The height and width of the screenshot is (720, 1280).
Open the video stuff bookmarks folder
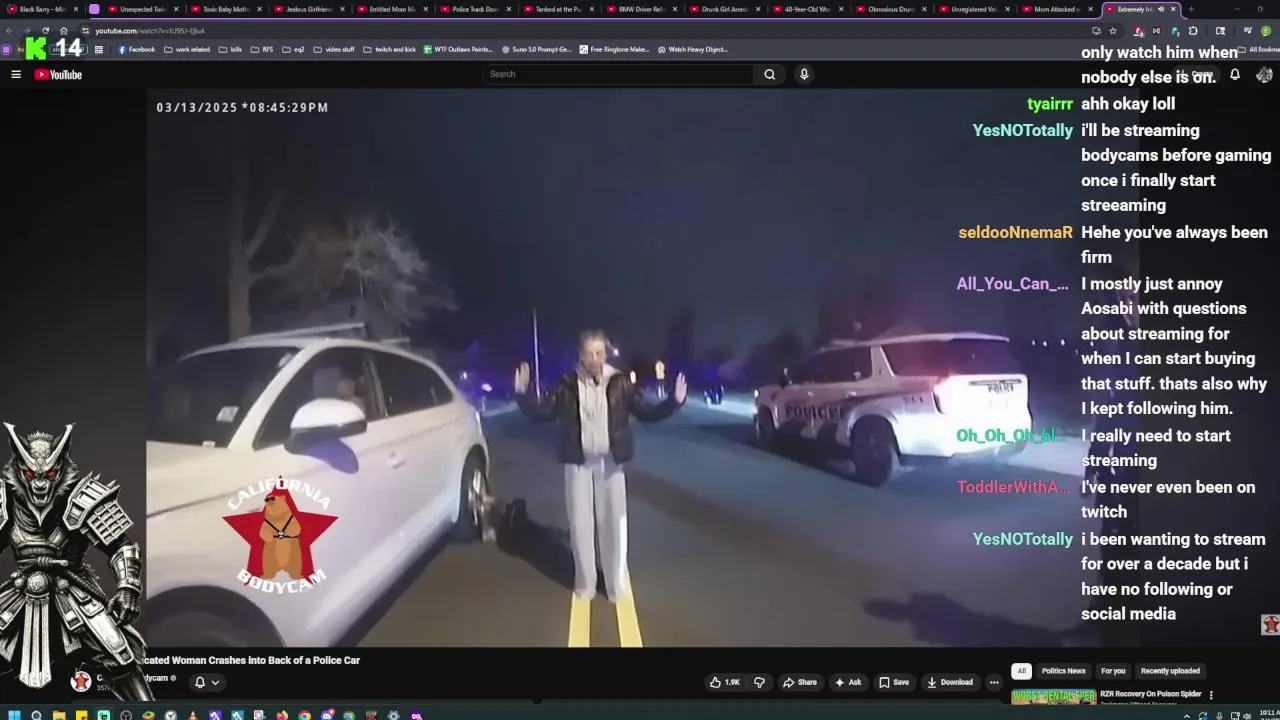tap(334, 49)
